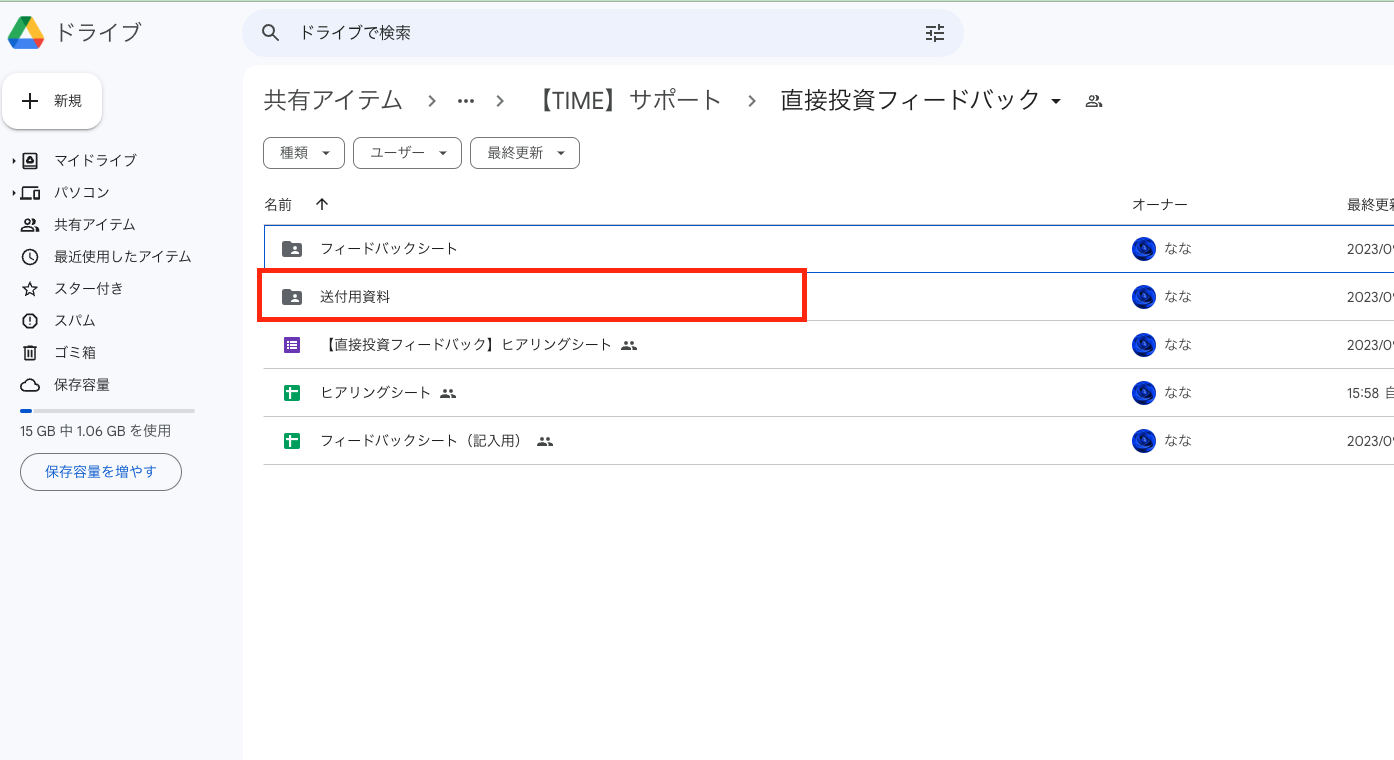This screenshot has width=1394, height=760.
Task: Click the shared indicator on フィードバックシート（記入用）
Action: [x=545, y=441]
